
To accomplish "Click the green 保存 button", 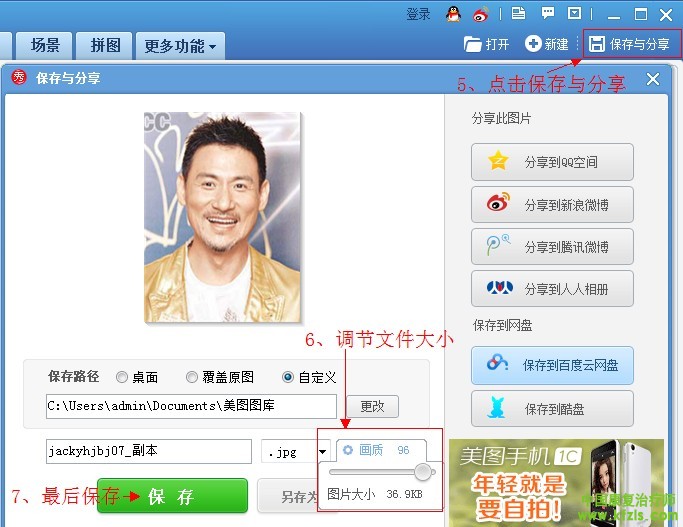I will [171, 496].
